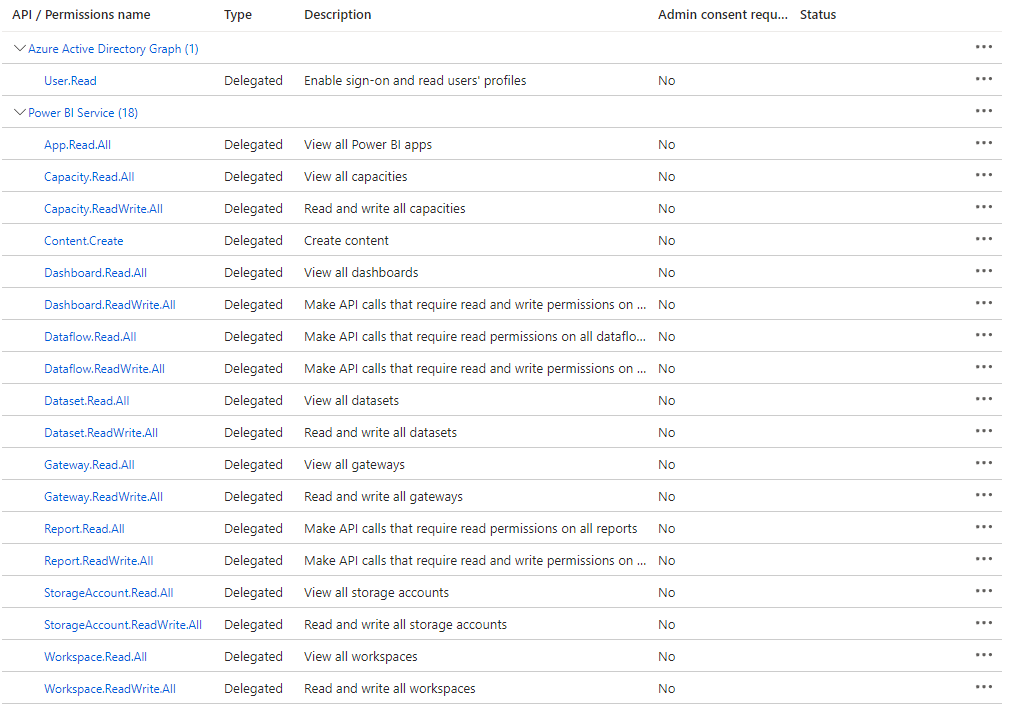Click the Status column header
Image resolution: width=1015 pixels, height=728 pixels.
pyautogui.click(x=818, y=15)
